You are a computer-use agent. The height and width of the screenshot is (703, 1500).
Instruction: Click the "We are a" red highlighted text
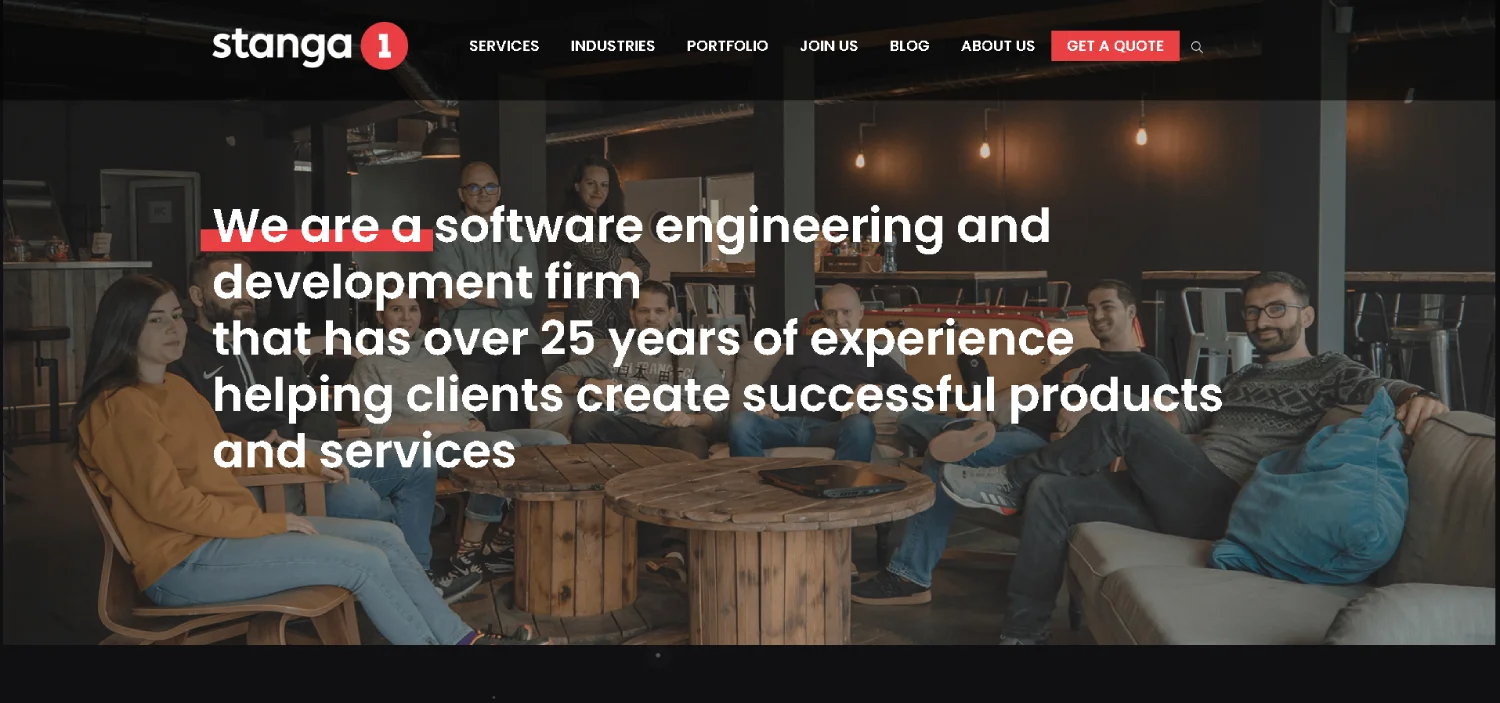(317, 227)
